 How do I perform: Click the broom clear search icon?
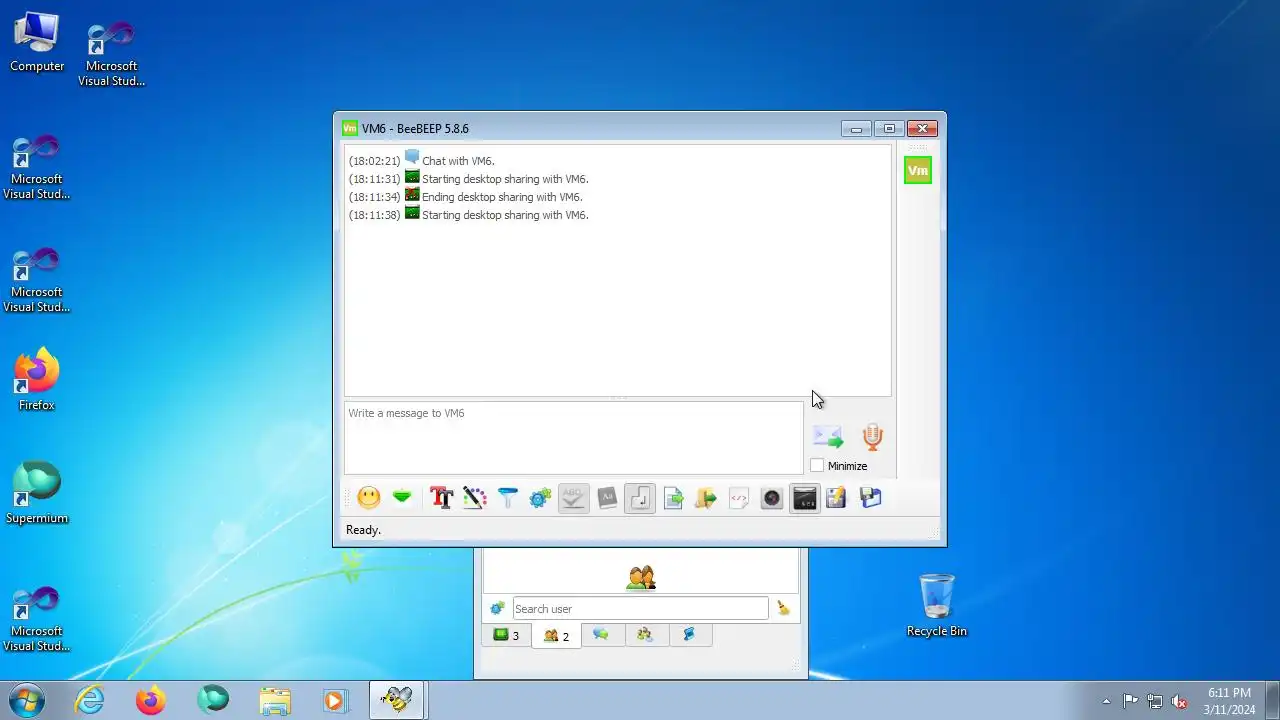(x=783, y=608)
